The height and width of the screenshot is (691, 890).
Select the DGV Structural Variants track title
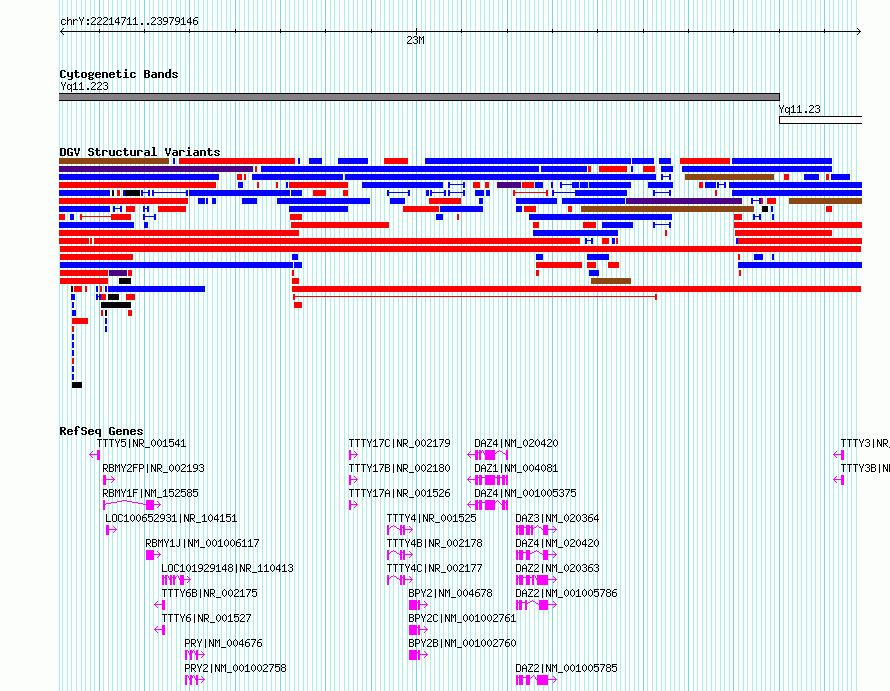(x=140, y=152)
